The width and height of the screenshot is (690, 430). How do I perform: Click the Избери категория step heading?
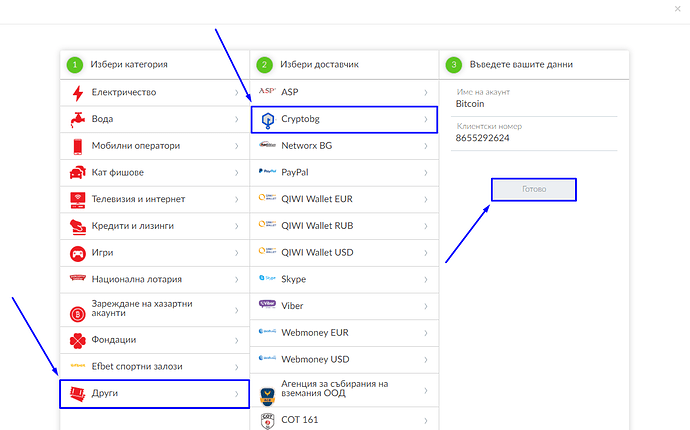click(129, 64)
